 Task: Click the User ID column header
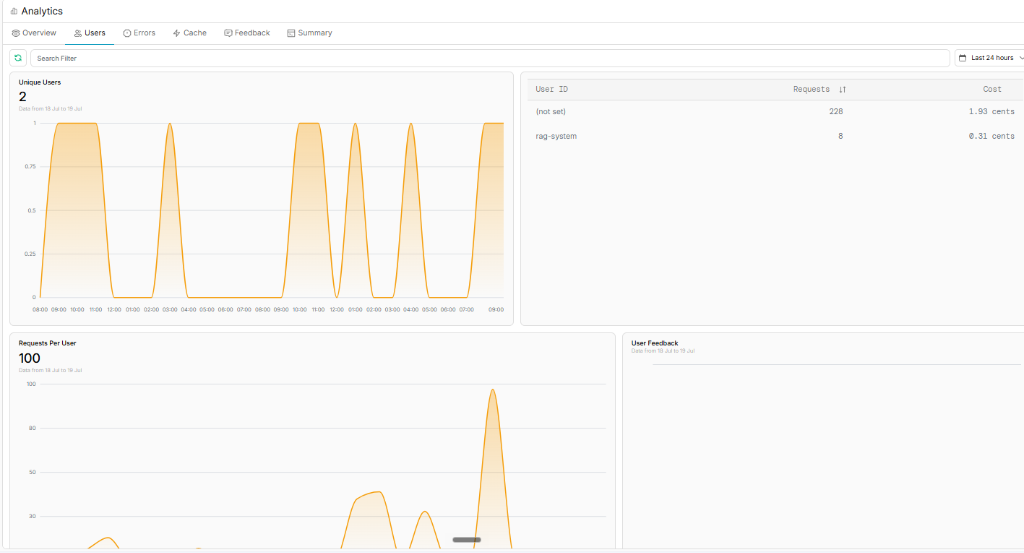point(552,89)
